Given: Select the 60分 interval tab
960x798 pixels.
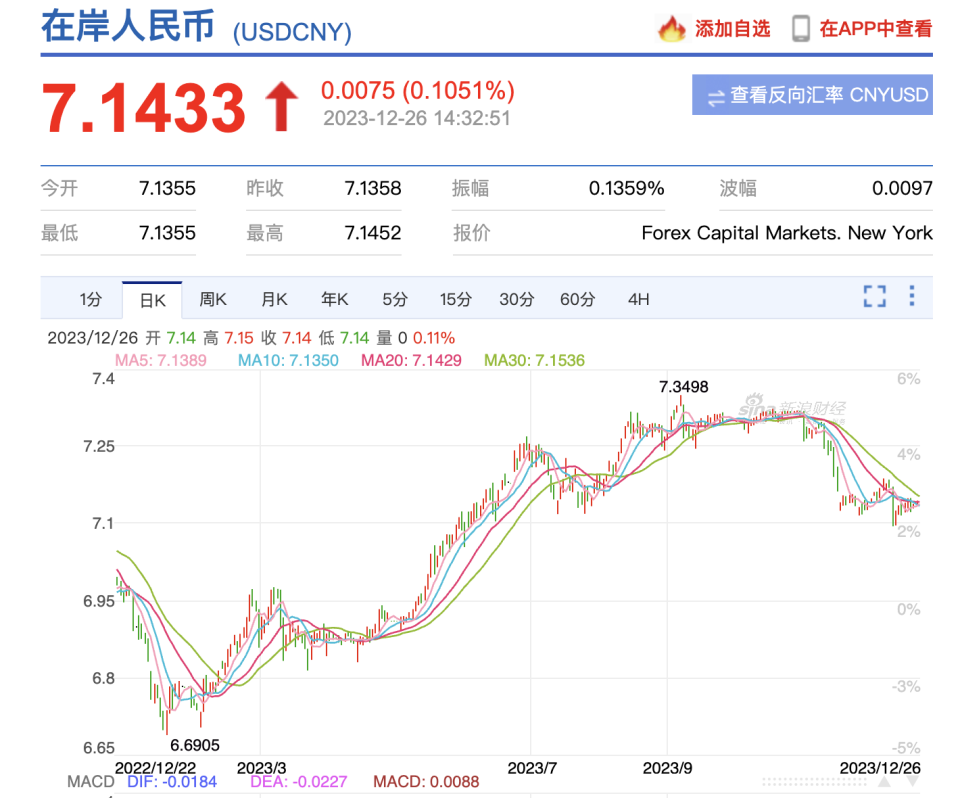Looking at the screenshot, I should tap(578, 298).
